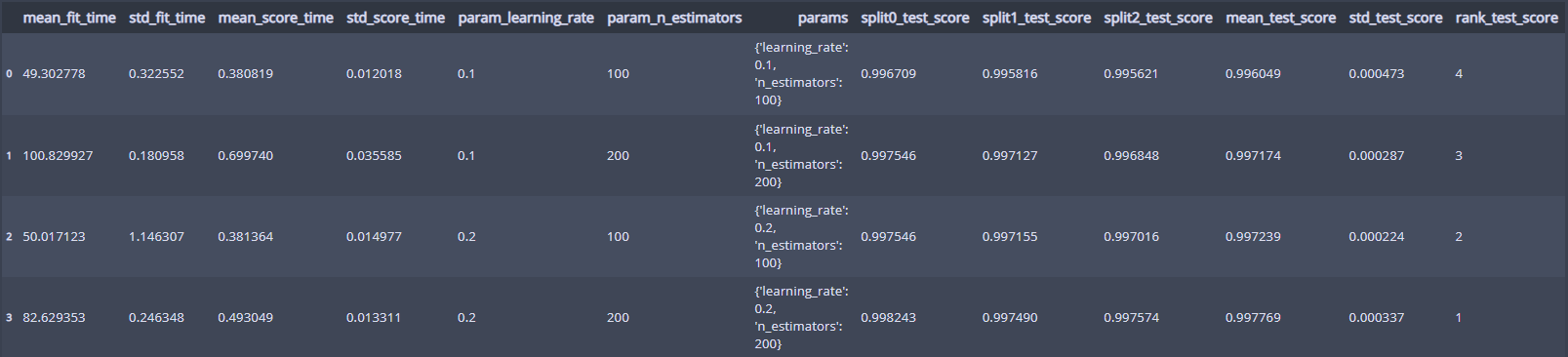Image resolution: width=1568 pixels, height=357 pixels.
Task: Click std_score_time value 0.013311
Action: click(x=374, y=318)
